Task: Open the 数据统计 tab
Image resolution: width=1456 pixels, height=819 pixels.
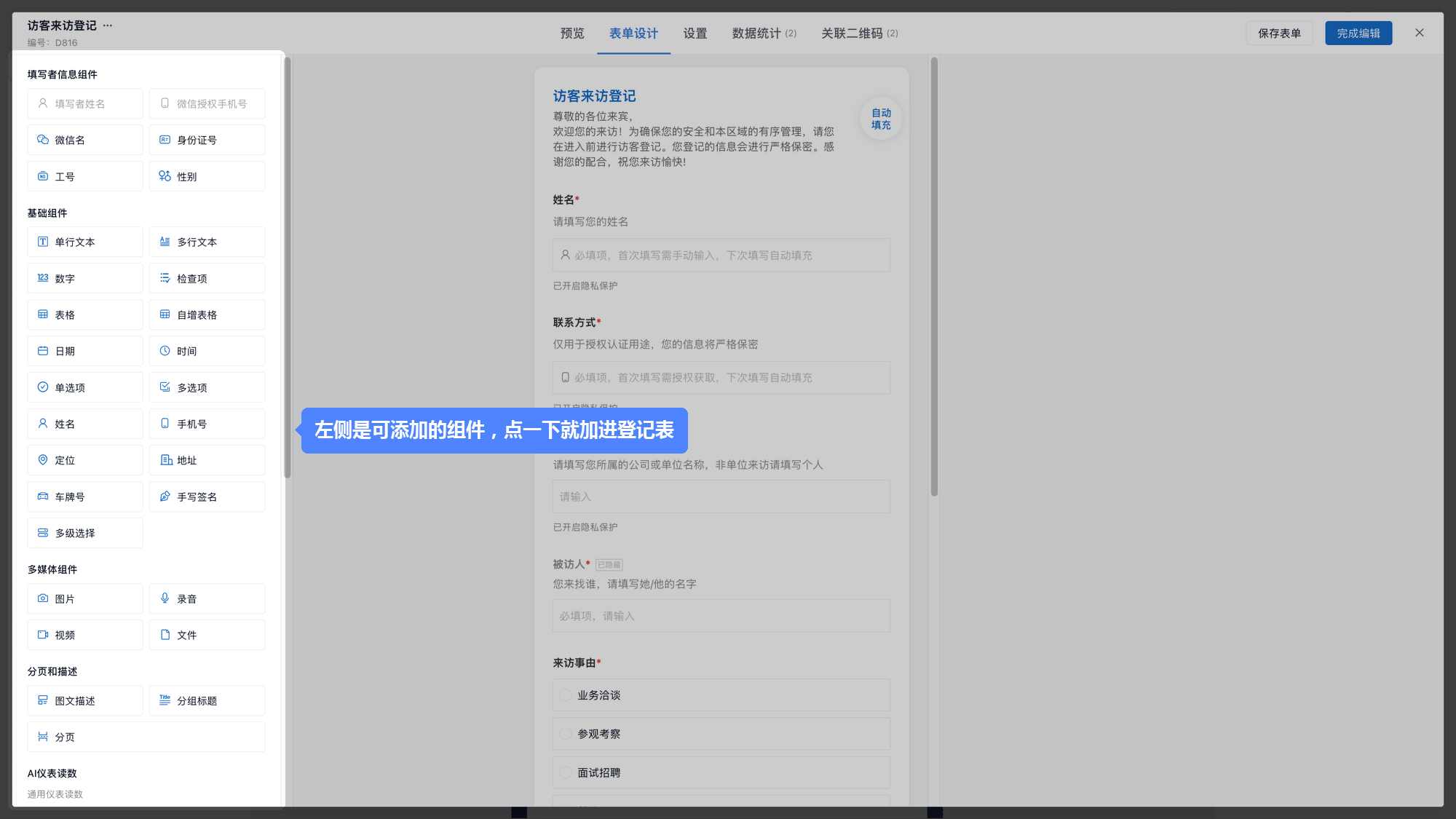Action: tap(764, 33)
